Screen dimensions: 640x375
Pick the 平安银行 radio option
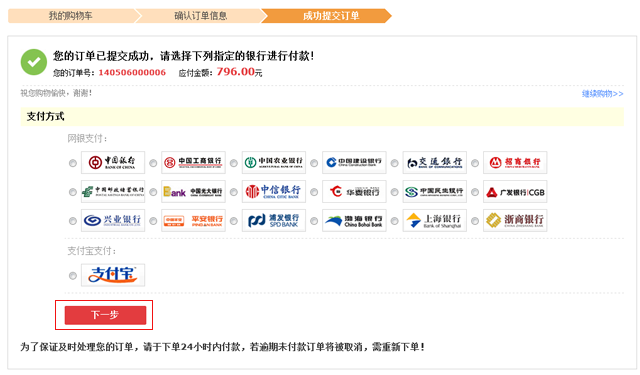pos(153,221)
